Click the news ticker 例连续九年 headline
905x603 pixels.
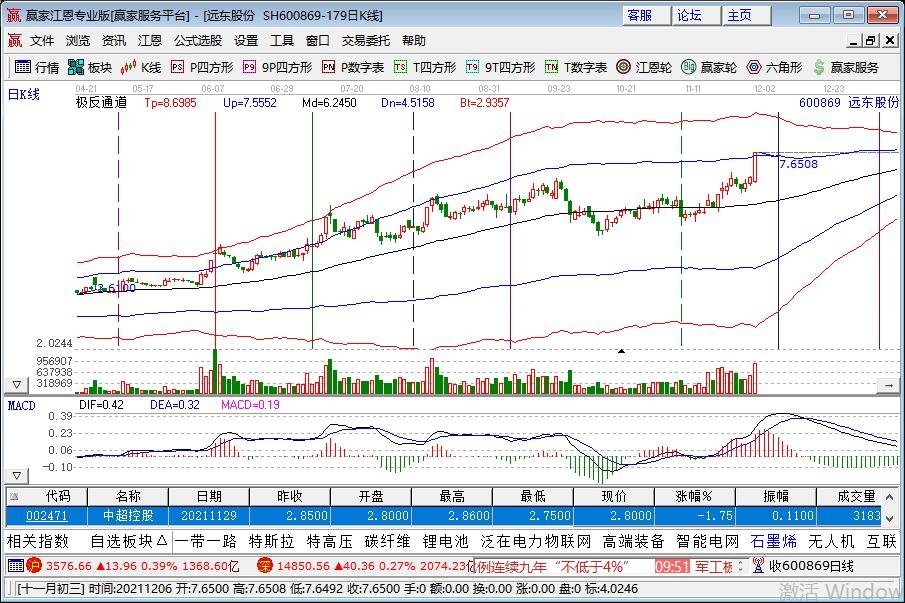[551, 567]
